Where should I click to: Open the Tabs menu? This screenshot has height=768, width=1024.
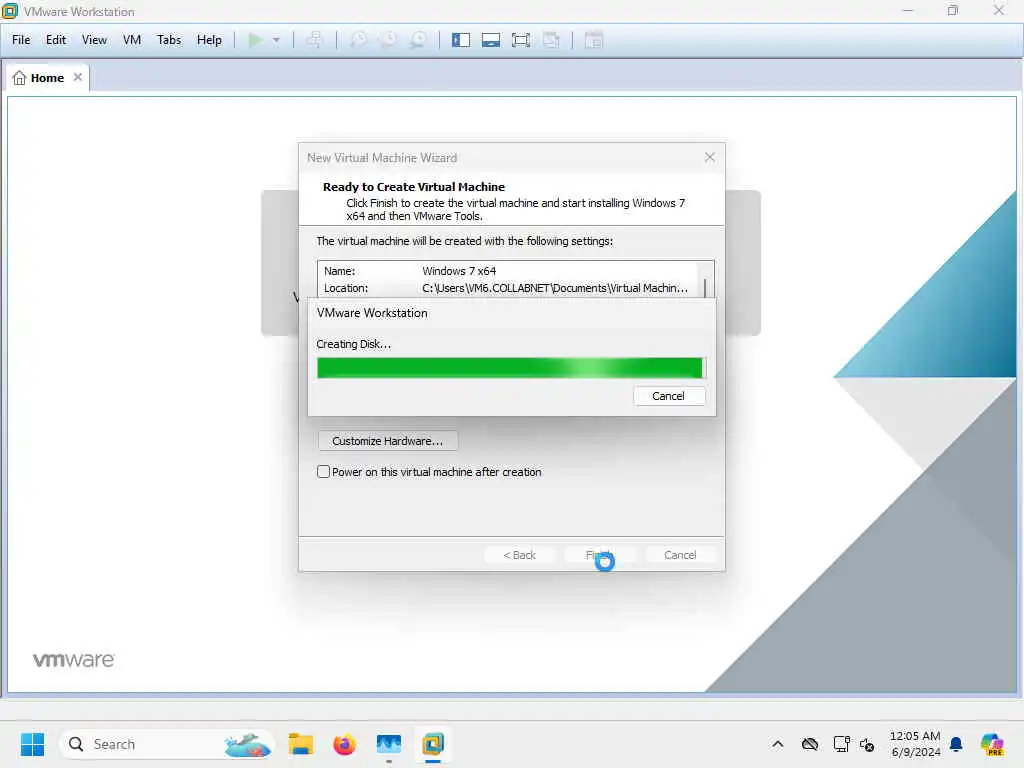coord(168,40)
